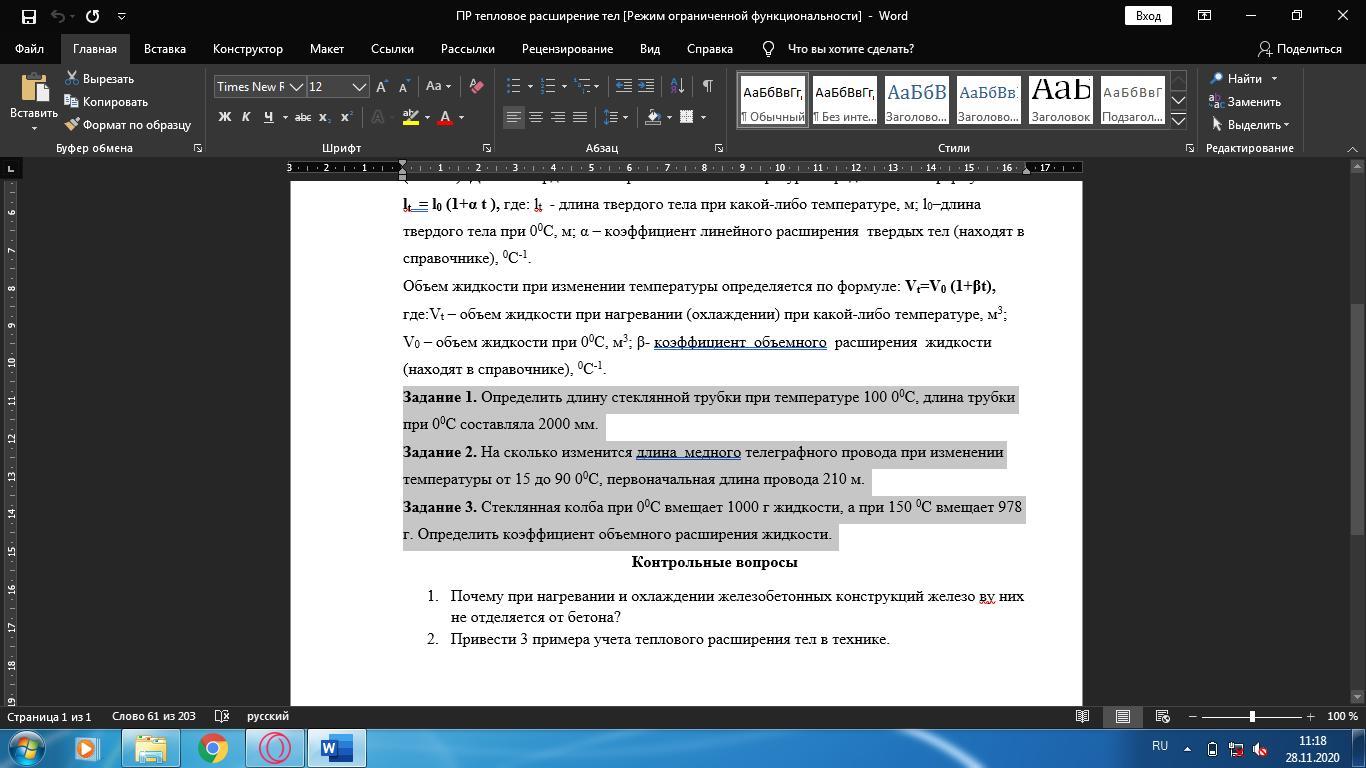Click the Поделиться share button
Viewport: 1366px width, 768px height.
tap(1299, 49)
